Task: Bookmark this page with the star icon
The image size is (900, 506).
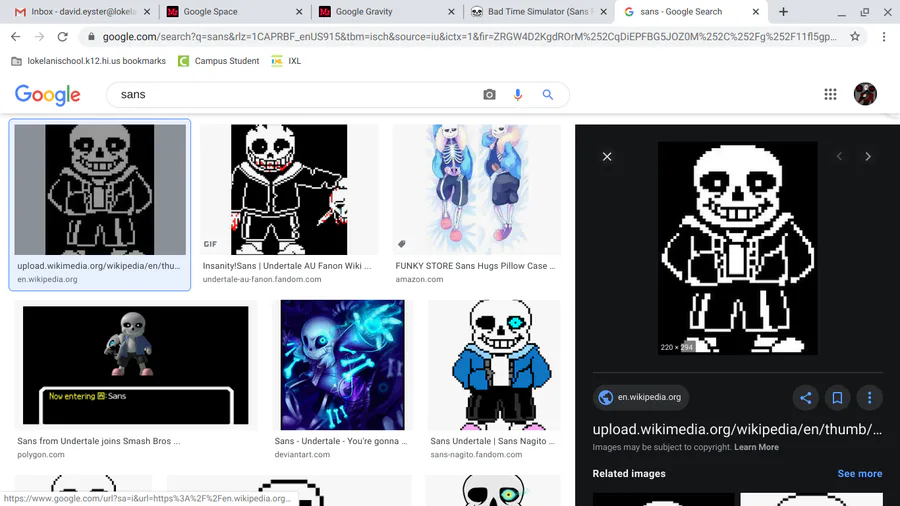Action: [x=855, y=37]
